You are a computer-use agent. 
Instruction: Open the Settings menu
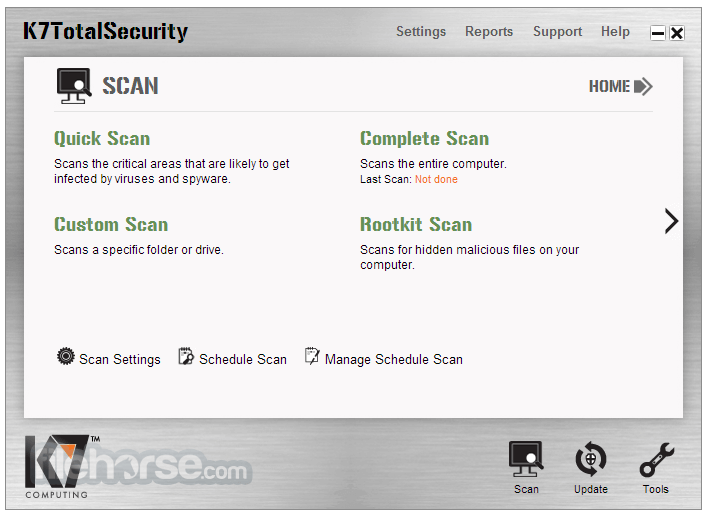pyautogui.click(x=421, y=32)
